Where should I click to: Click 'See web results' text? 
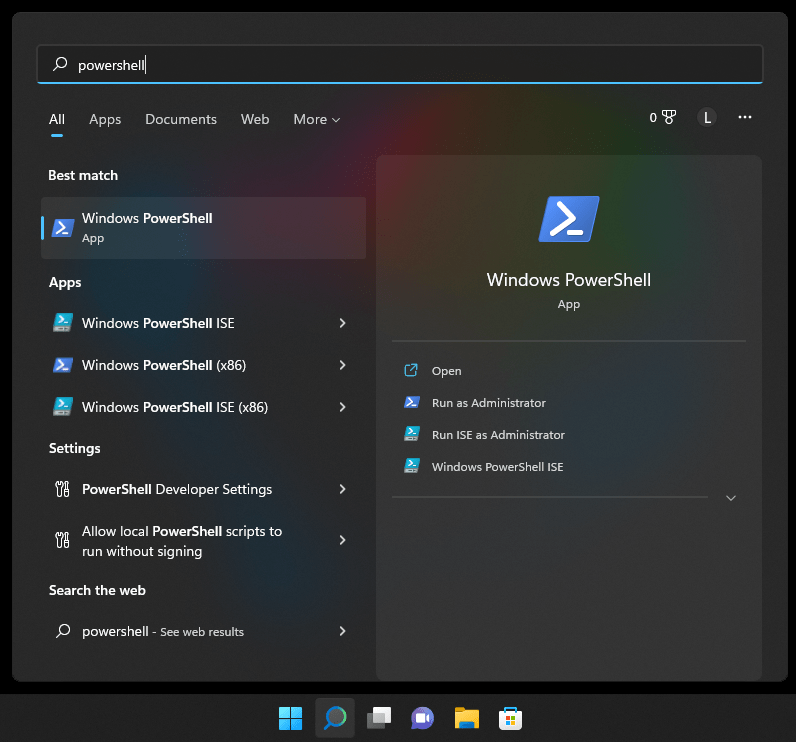202,632
